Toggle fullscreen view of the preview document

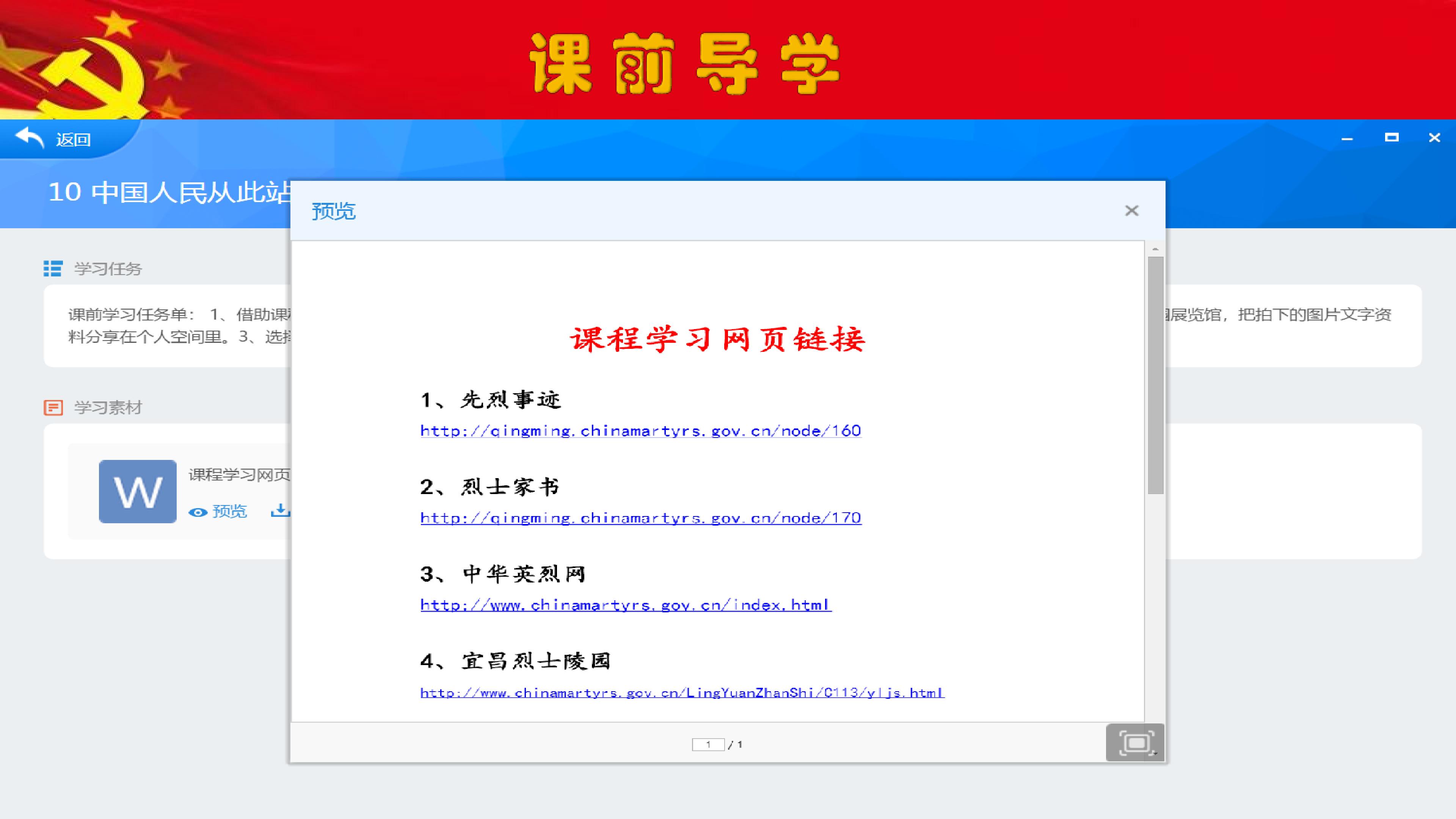pos(1135,743)
